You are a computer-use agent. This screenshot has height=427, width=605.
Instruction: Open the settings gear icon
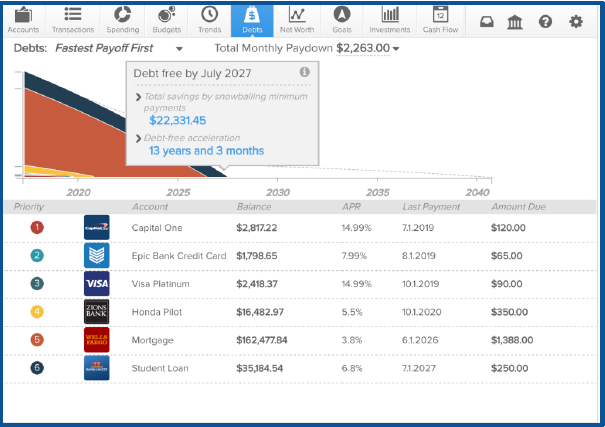tap(576, 22)
